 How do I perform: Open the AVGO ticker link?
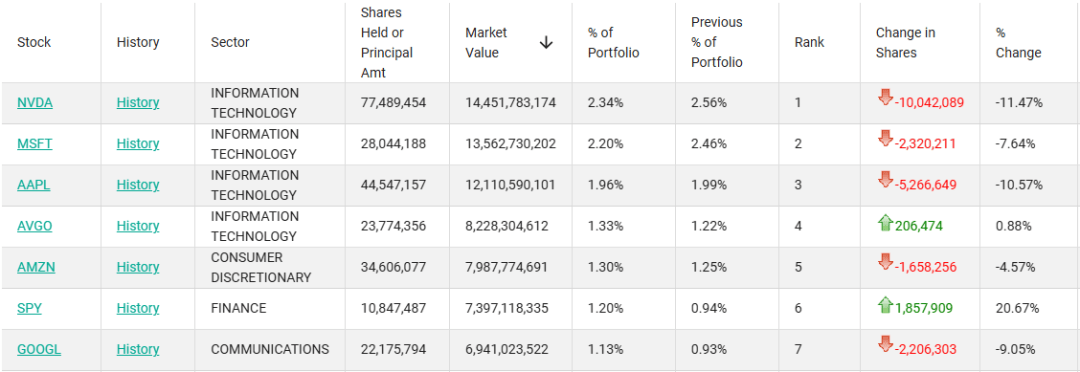point(34,226)
